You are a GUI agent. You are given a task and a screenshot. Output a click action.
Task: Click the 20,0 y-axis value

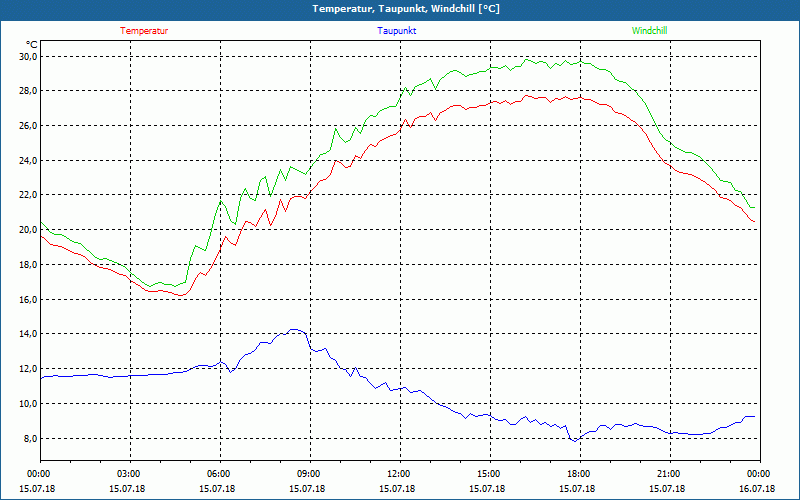tap(28, 230)
